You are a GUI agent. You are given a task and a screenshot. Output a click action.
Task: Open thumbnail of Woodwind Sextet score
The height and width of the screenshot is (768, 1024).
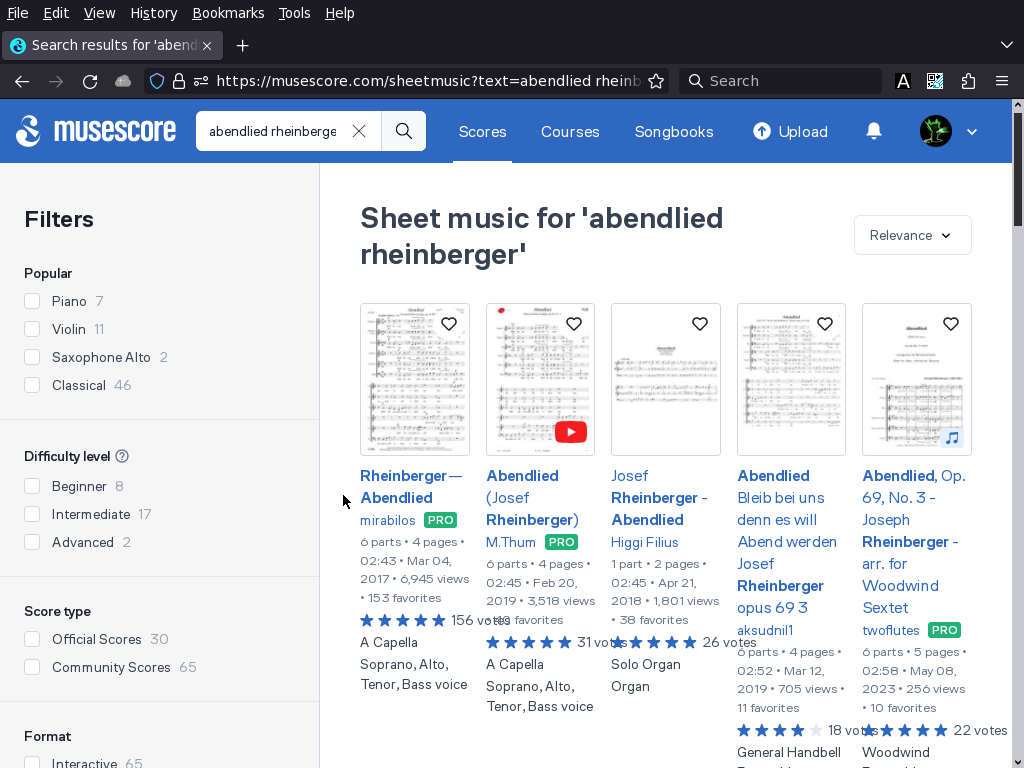coord(917,379)
